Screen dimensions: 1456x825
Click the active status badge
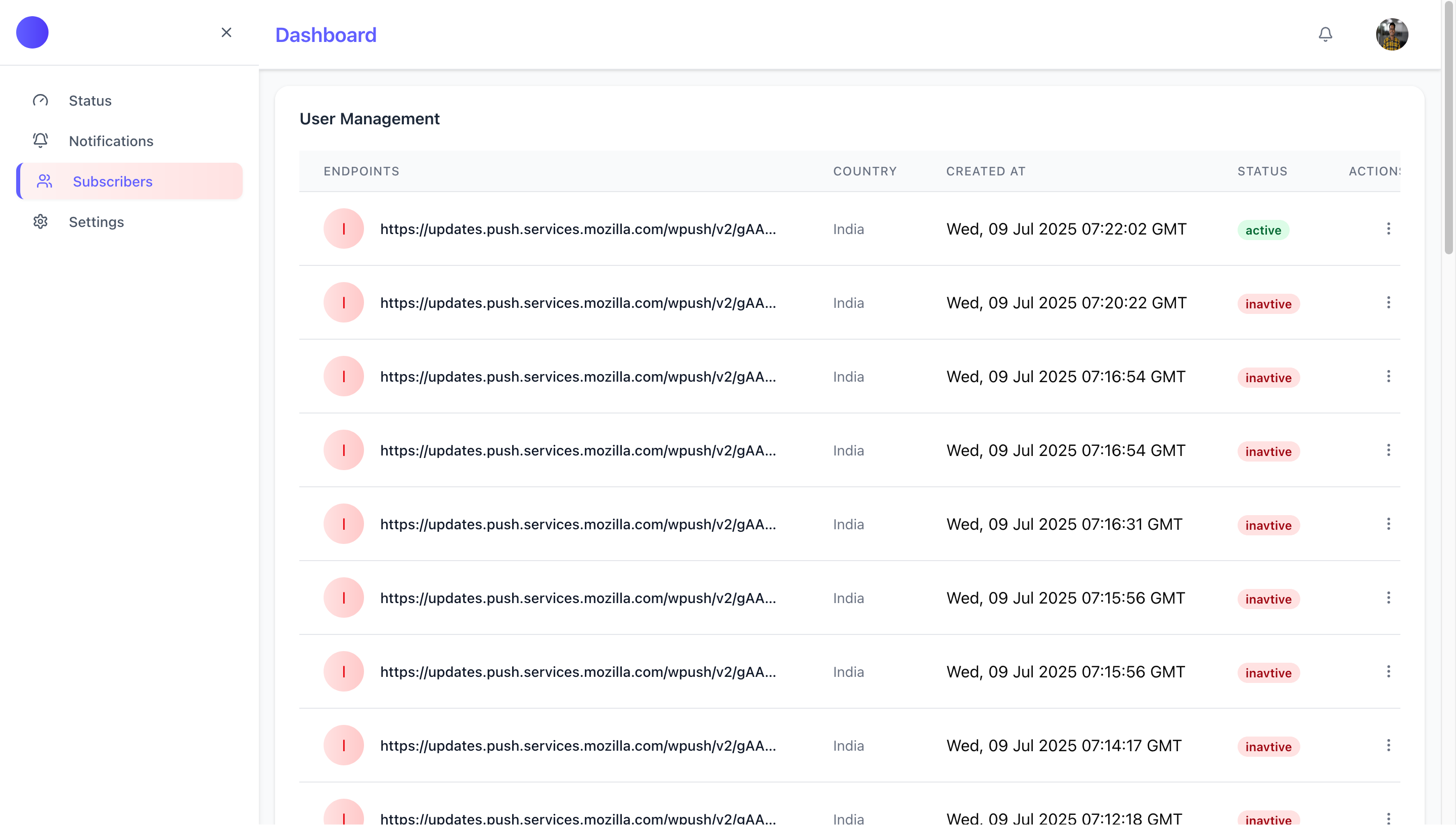[1263, 230]
